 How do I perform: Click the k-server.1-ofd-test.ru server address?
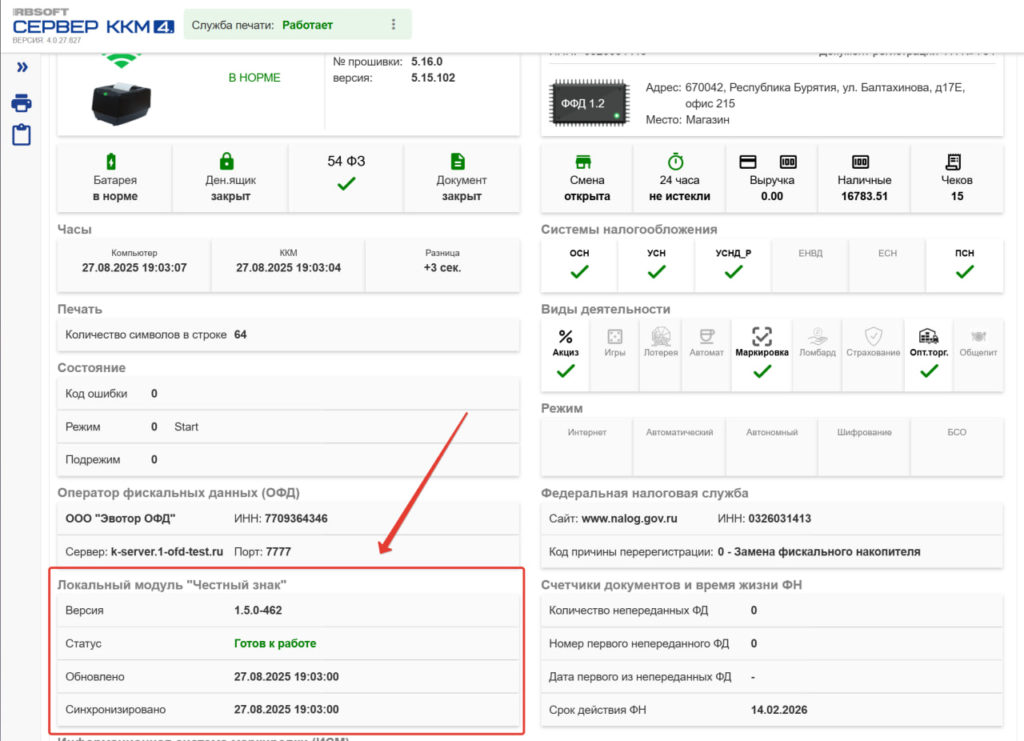tap(167, 552)
